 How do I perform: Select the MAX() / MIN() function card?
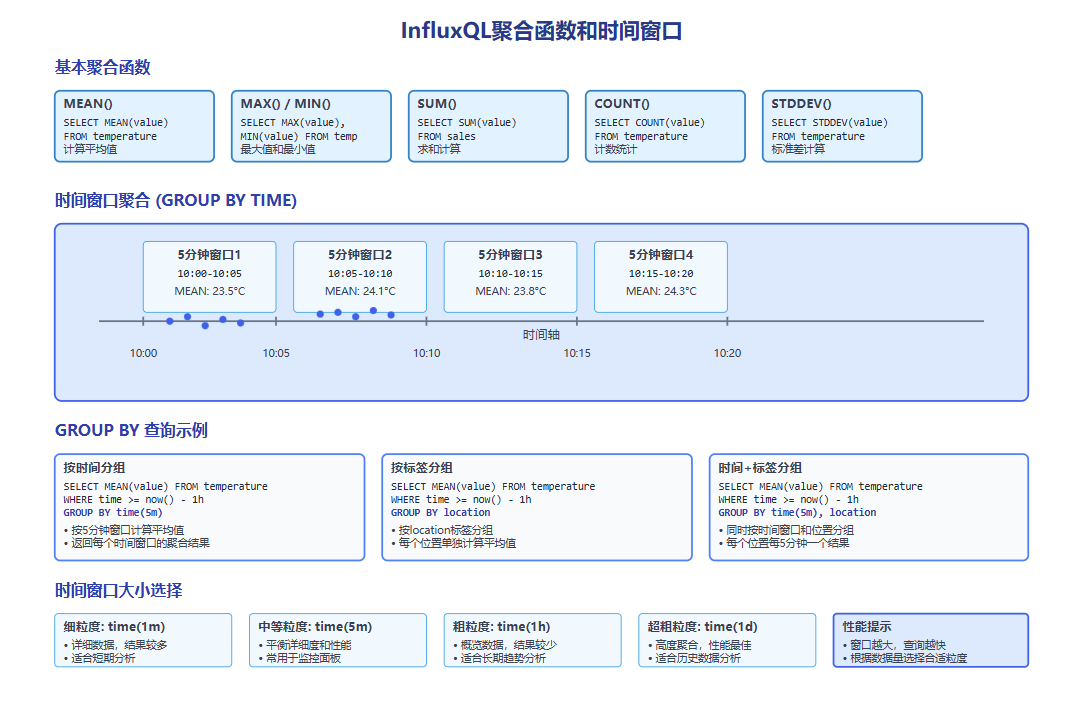click(x=311, y=126)
